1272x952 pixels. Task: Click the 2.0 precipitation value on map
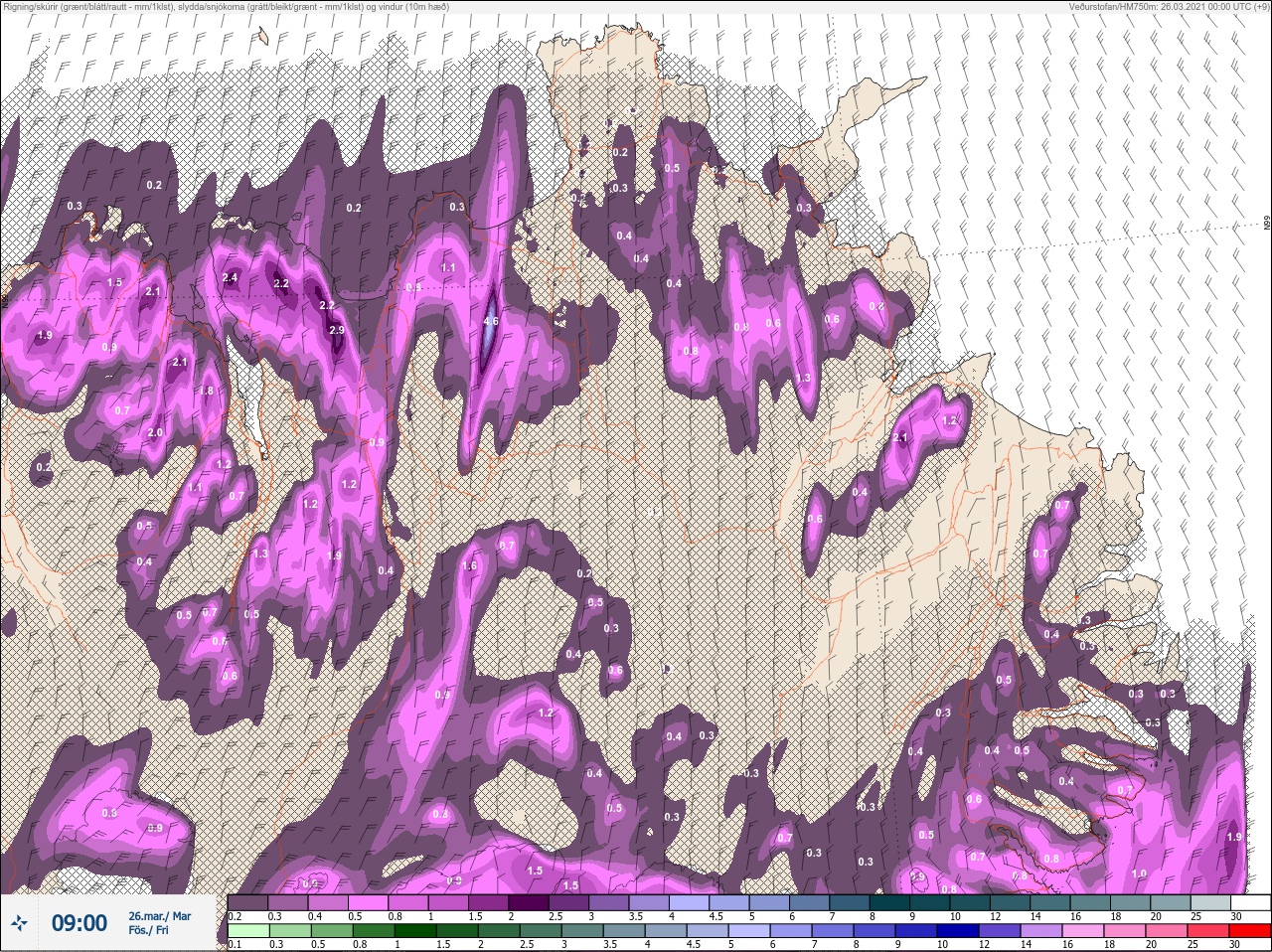point(155,433)
